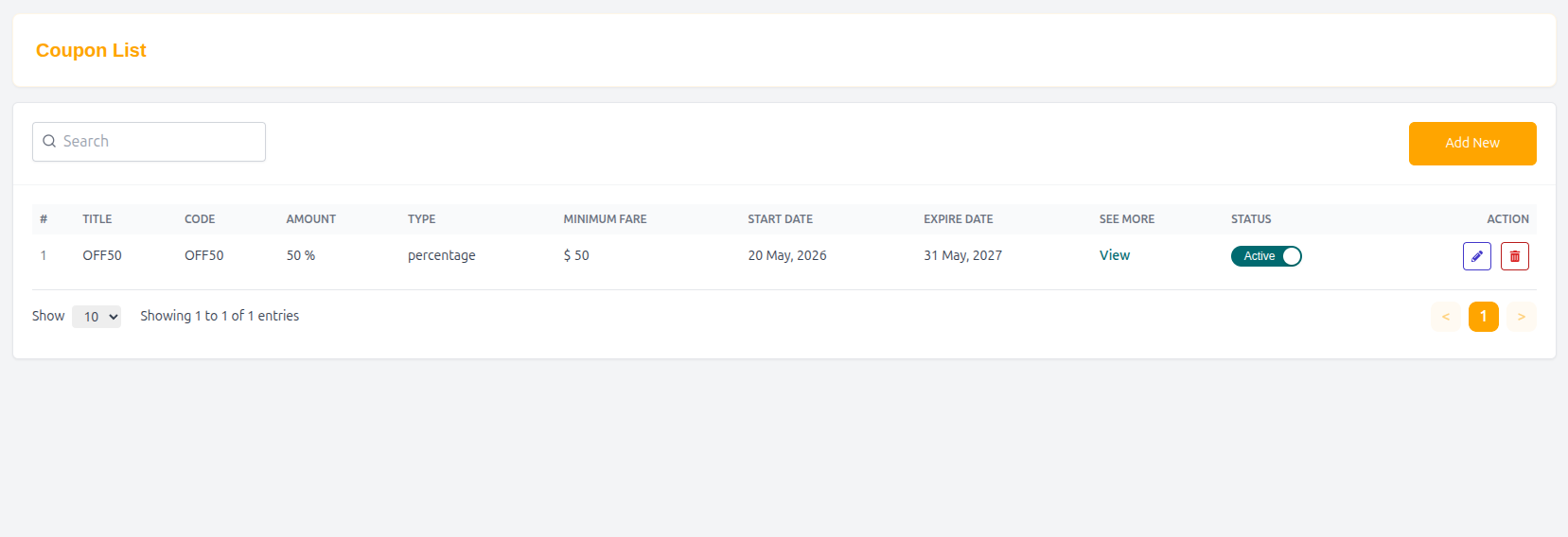1568x537 pixels.
Task: Click the pencil edit icon for OFF50
Action: click(x=1476, y=256)
